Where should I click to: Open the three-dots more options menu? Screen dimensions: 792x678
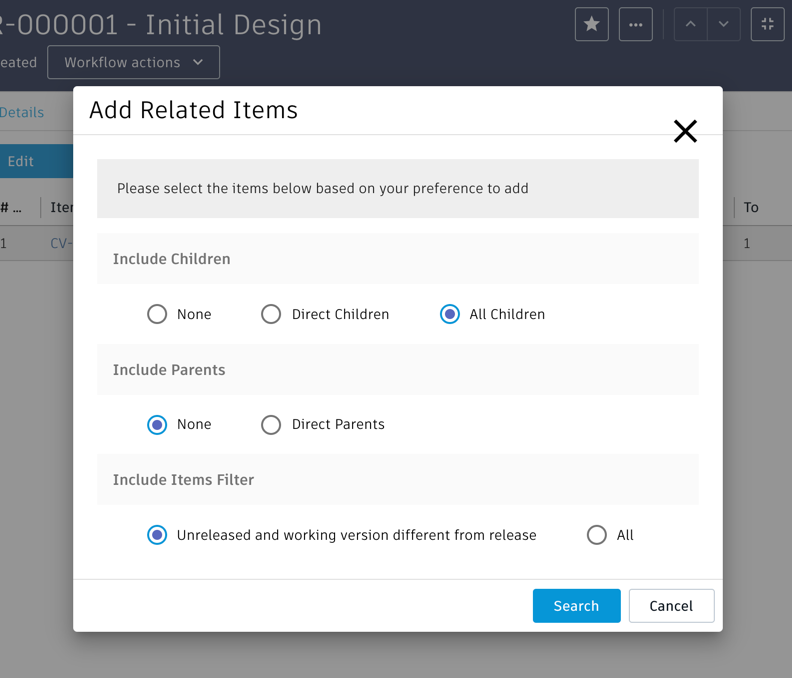click(635, 24)
